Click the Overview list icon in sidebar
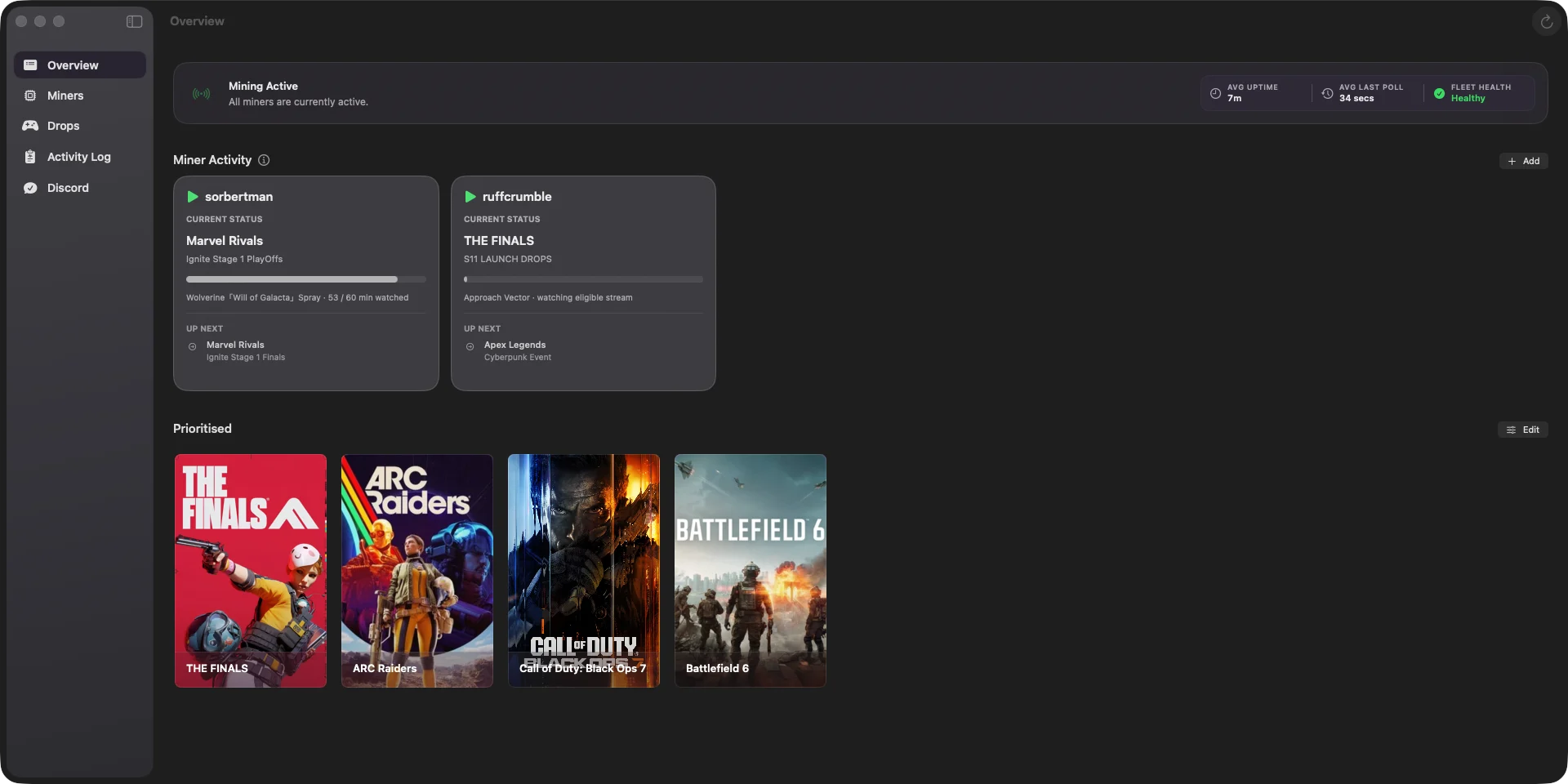Image resolution: width=1568 pixels, height=784 pixels. pos(30,65)
